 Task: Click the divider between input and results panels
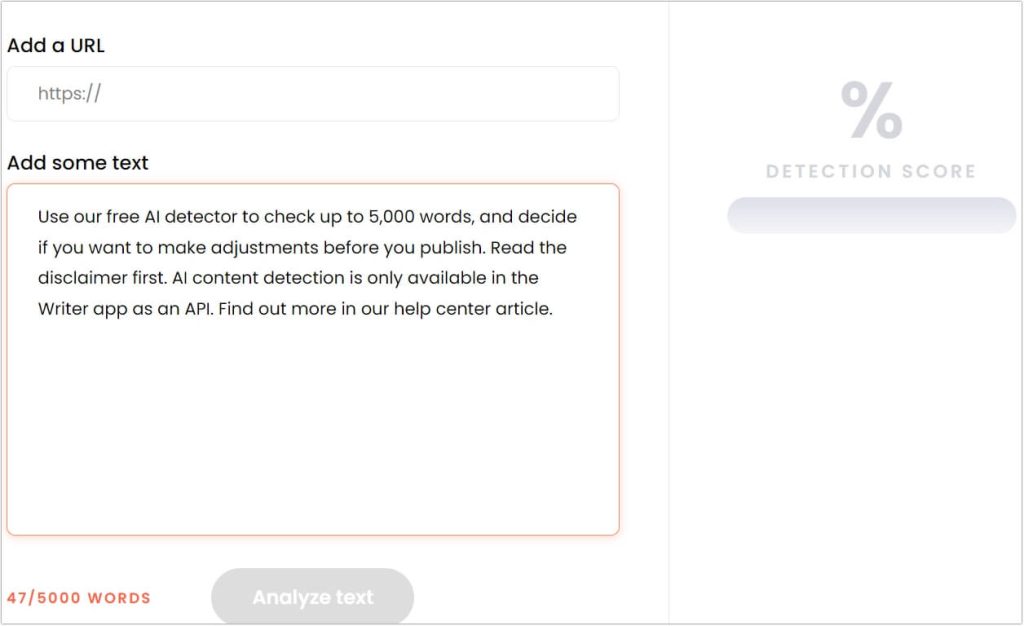click(668, 313)
